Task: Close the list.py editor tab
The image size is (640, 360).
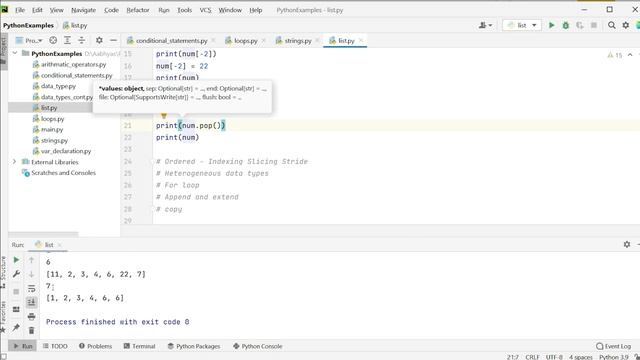Action: coord(361,40)
